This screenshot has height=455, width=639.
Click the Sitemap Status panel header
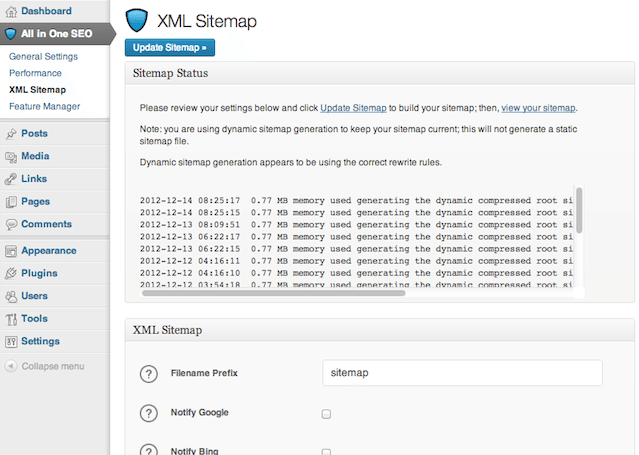pos(379,73)
